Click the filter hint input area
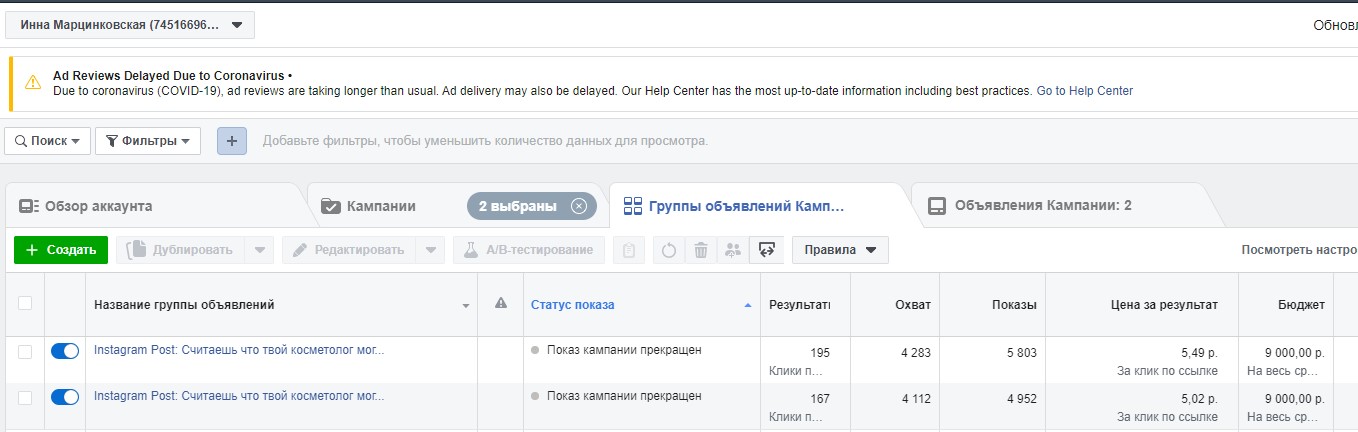The width and height of the screenshot is (1358, 432). coord(485,141)
